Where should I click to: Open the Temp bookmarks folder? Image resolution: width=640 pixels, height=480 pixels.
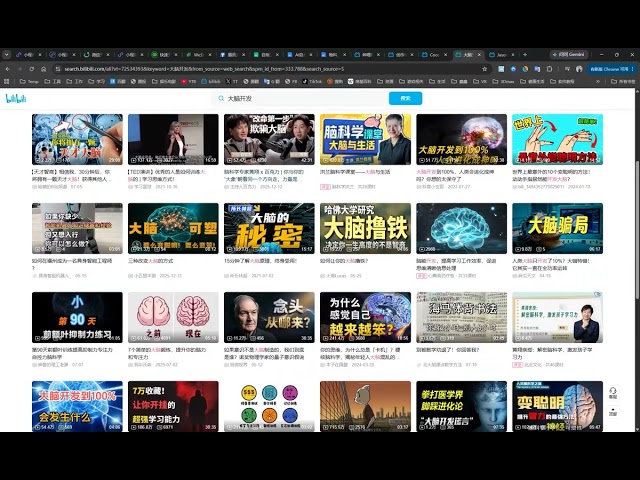[29, 81]
